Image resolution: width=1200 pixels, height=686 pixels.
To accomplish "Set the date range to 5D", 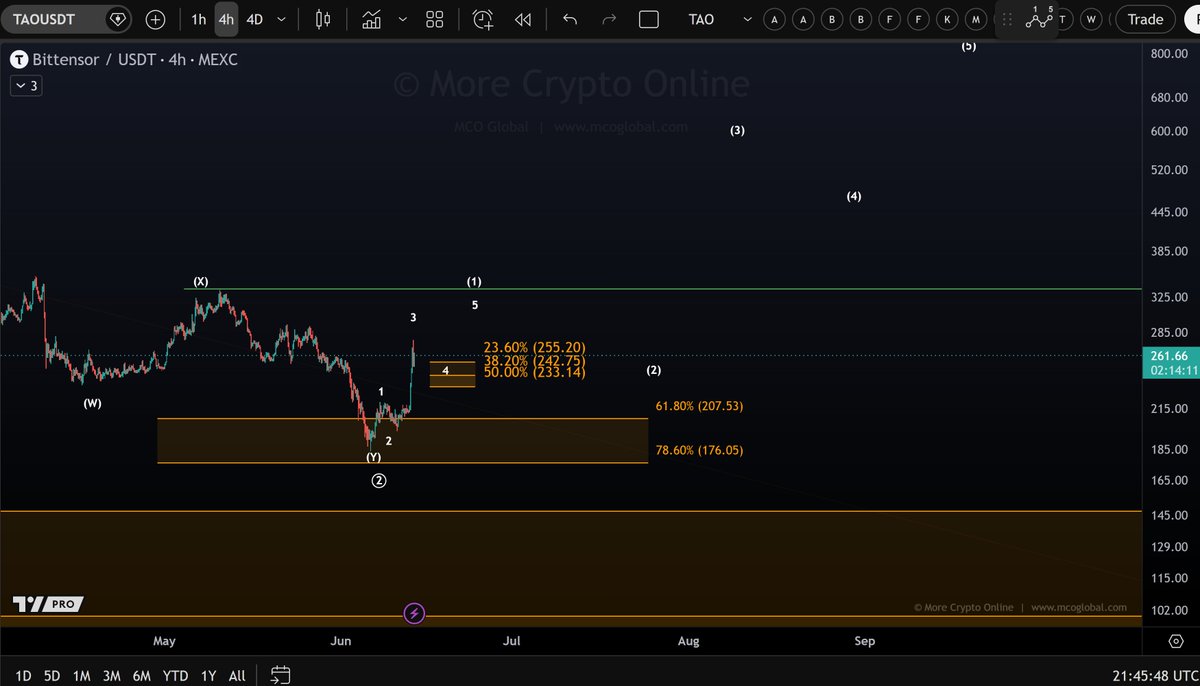I will click(x=52, y=675).
